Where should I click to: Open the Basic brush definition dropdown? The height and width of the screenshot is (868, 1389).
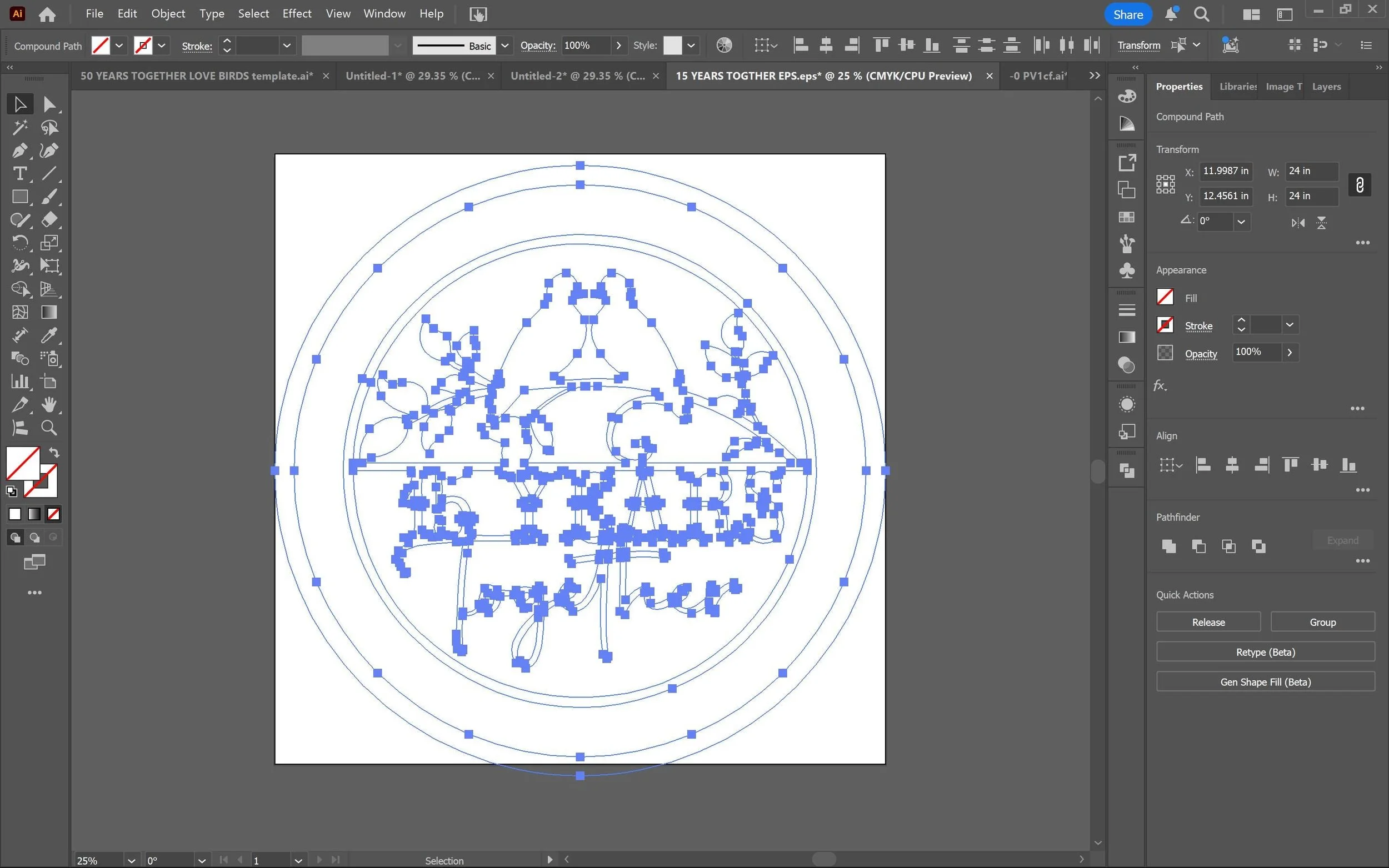pos(504,46)
